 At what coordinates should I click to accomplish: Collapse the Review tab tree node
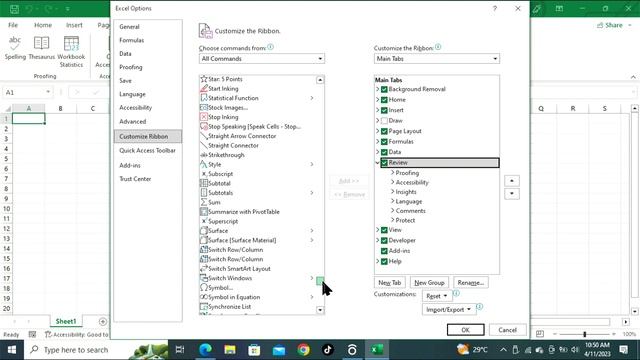378,162
